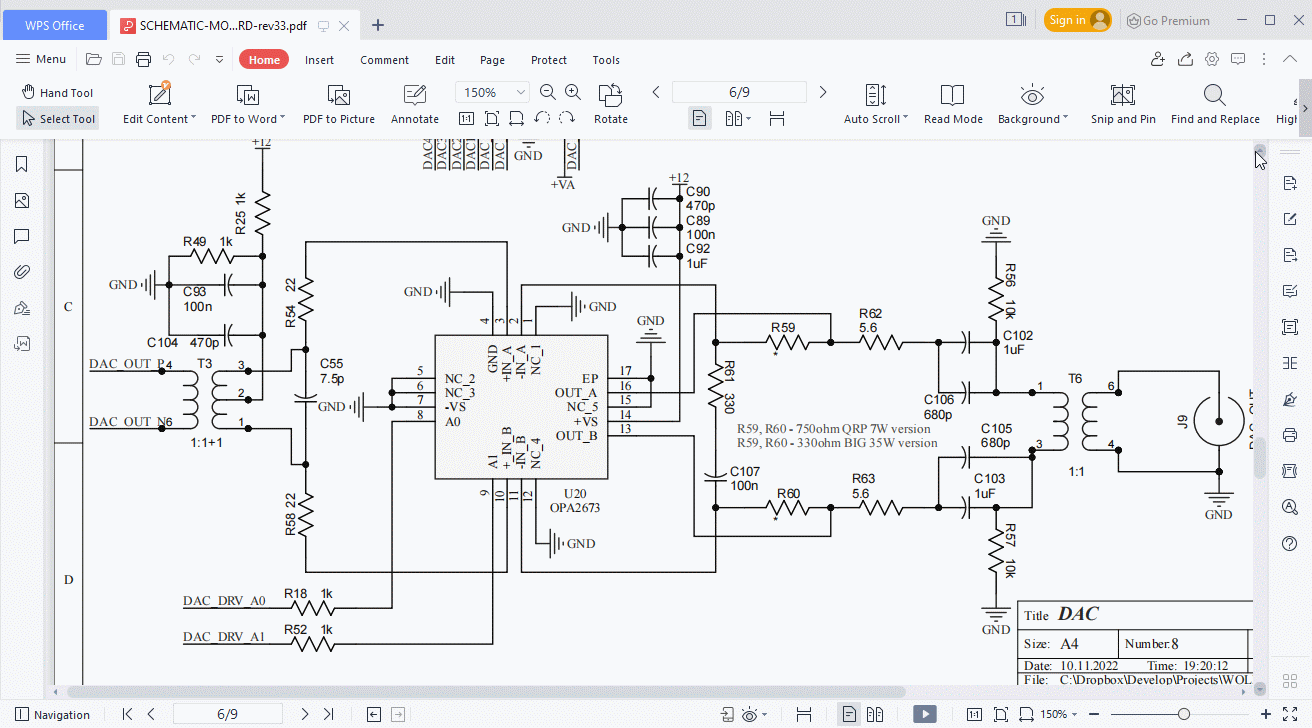Open the bookmark panel in left sidebar
Image resolution: width=1312 pixels, height=728 pixels.
pyautogui.click(x=21, y=165)
